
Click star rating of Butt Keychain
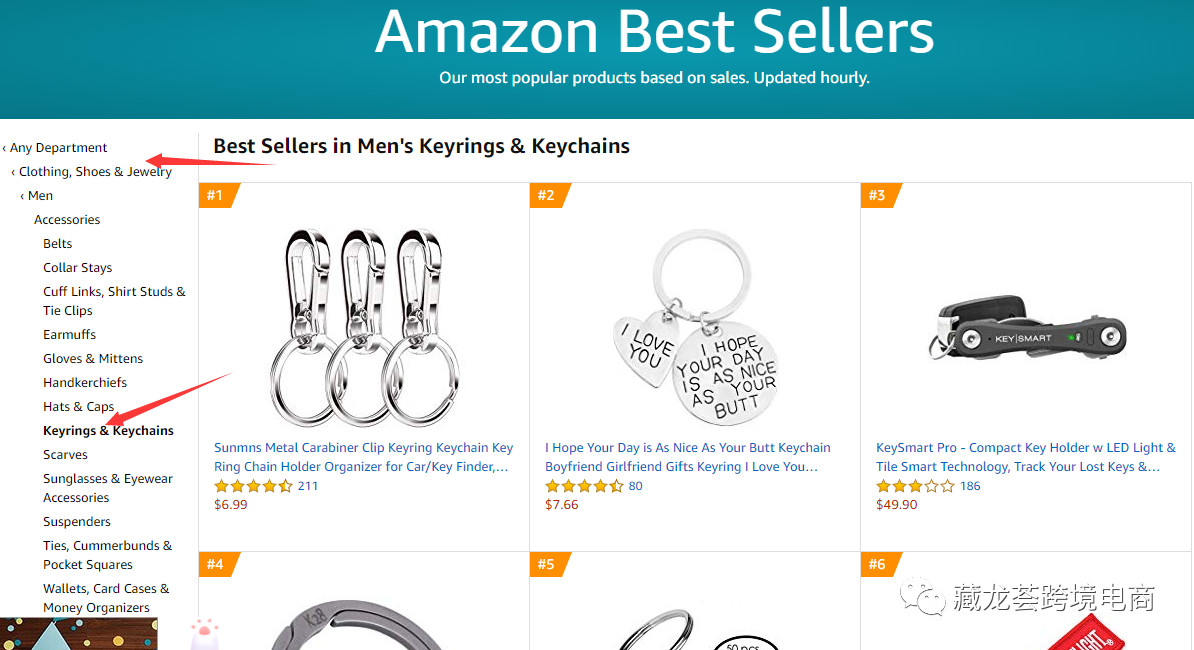click(x=584, y=486)
